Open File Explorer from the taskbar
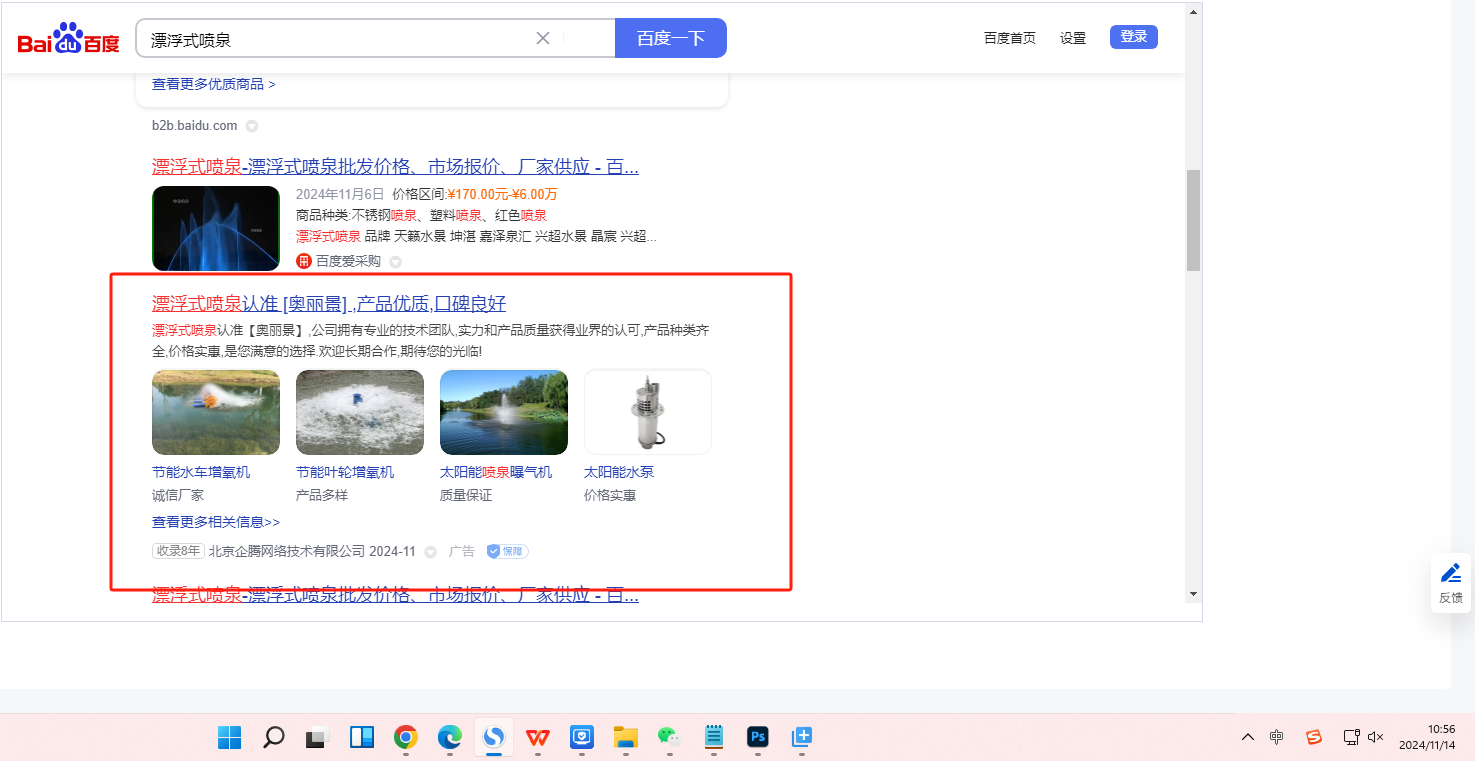The image size is (1475, 761). coord(626,738)
